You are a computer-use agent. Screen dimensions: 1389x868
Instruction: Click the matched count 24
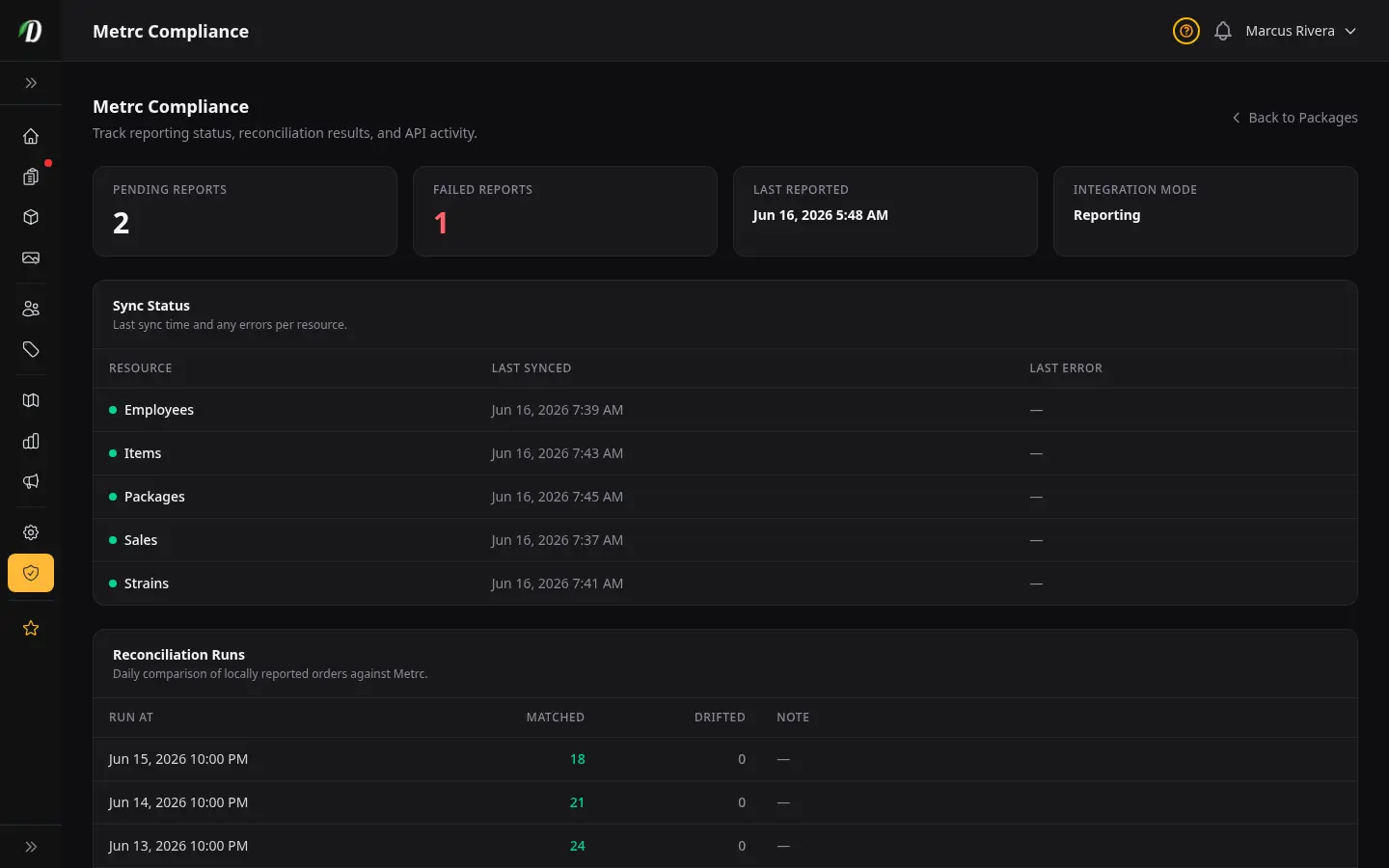coord(578,846)
